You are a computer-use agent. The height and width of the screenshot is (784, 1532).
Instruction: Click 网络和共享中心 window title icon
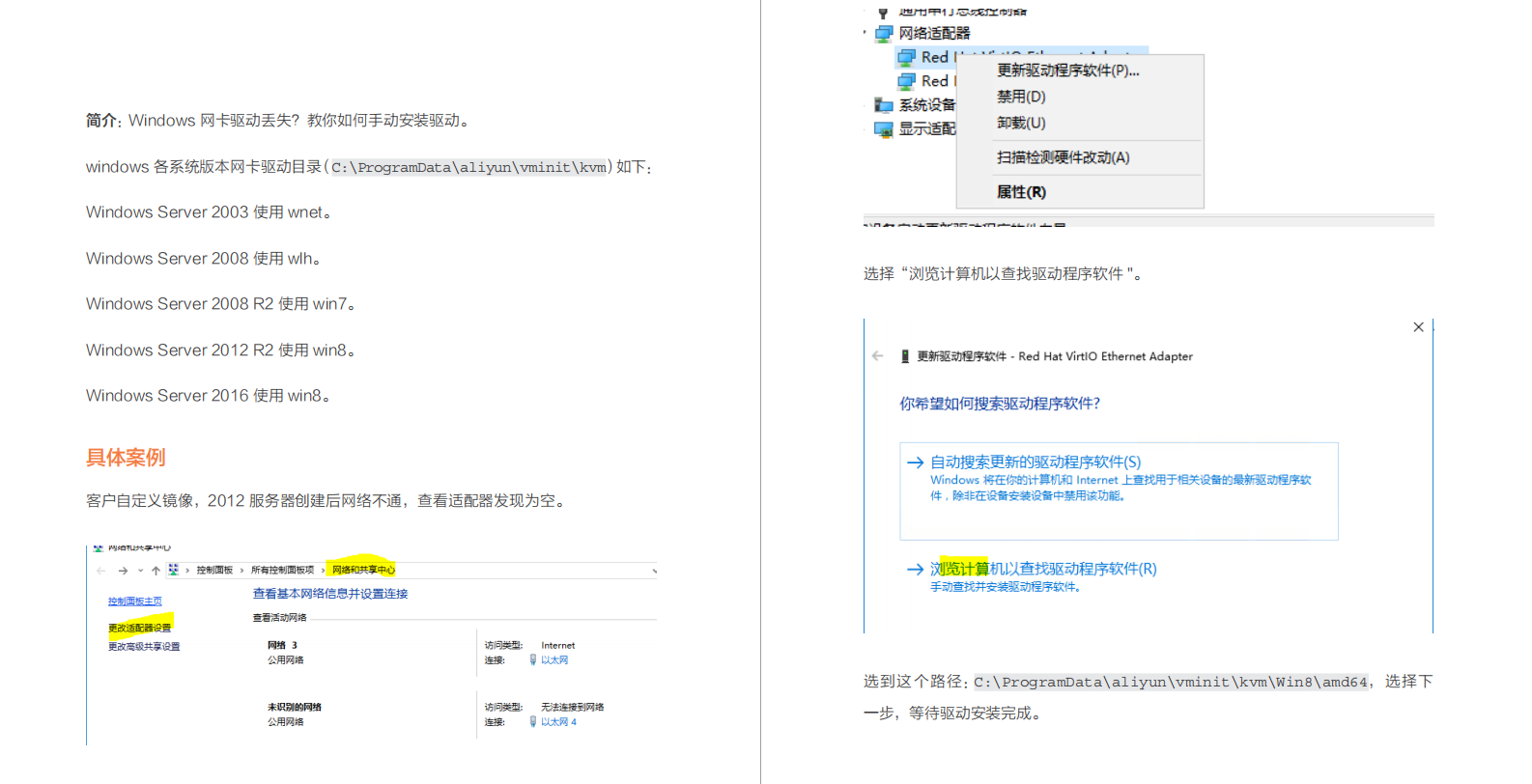[x=98, y=547]
